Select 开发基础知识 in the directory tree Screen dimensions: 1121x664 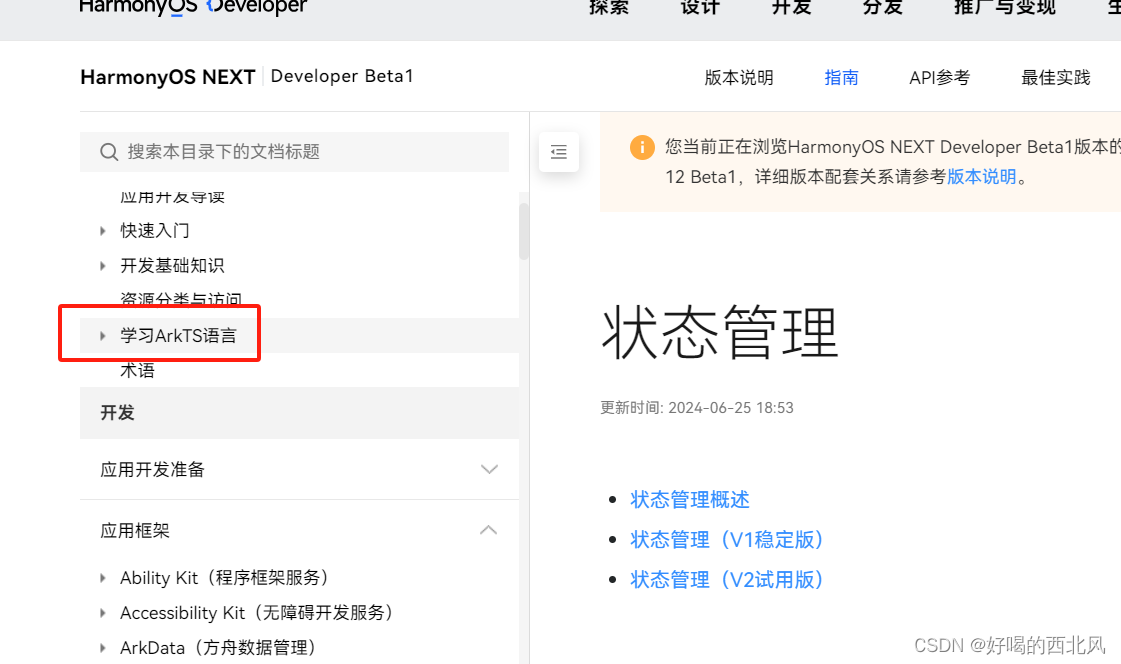(x=172, y=266)
